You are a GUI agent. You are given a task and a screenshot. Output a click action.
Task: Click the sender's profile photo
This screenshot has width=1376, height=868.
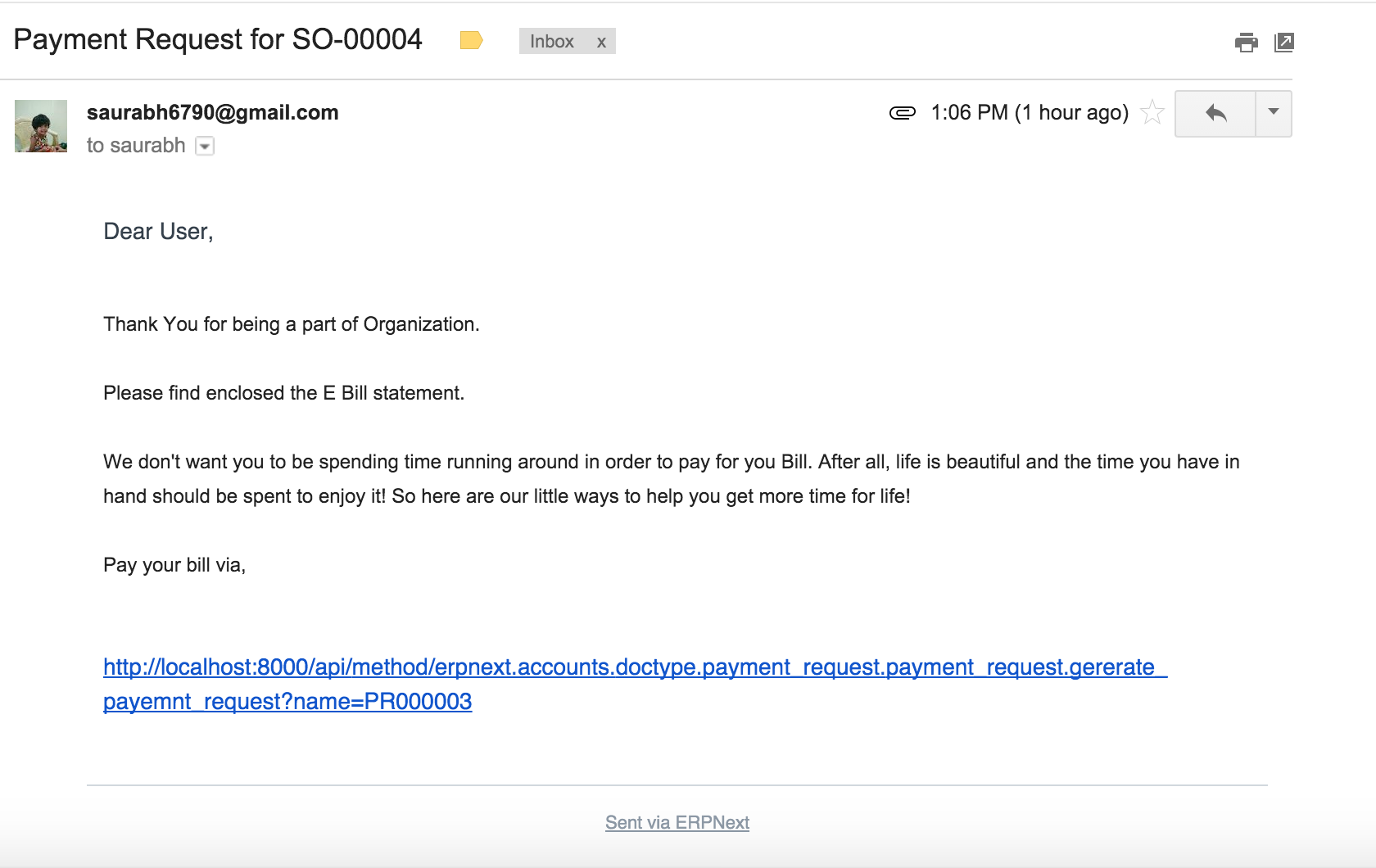coord(41,126)
